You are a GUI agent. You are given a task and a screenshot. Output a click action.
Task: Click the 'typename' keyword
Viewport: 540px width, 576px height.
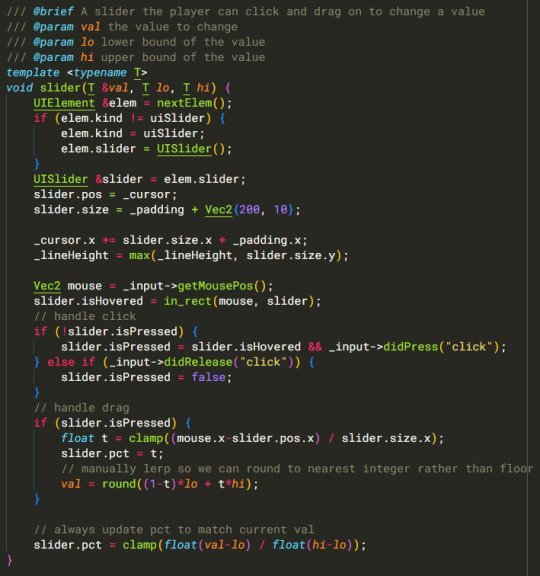coord(100,72)
